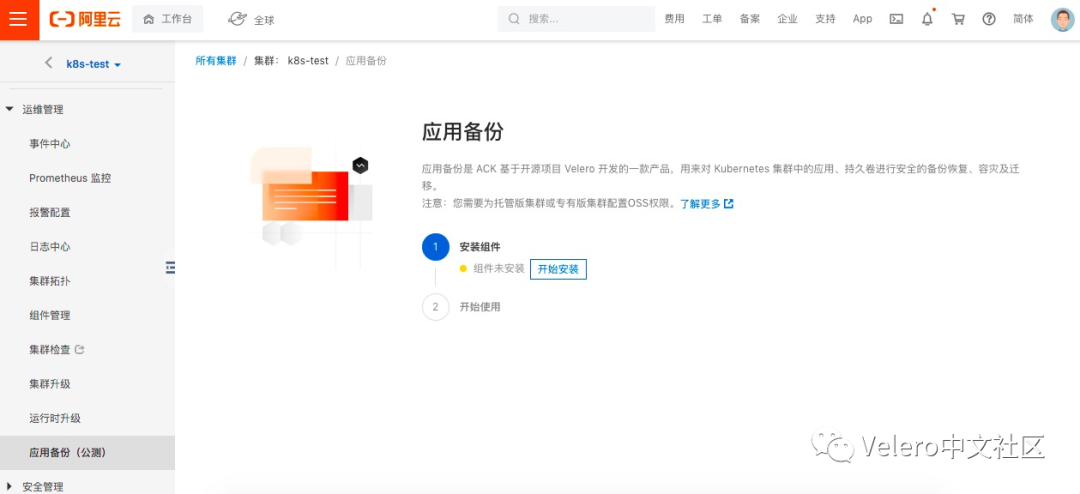Click the 组件未安装 status text
The width and height of the screenshot is (1080, 494).
499,269
